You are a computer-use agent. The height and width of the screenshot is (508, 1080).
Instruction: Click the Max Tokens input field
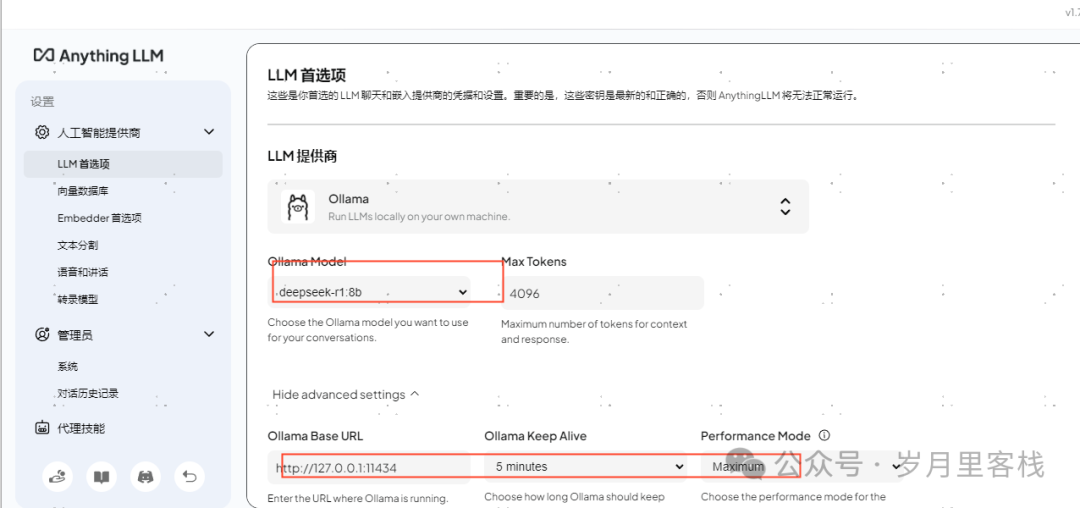click(x=602, y=293)
